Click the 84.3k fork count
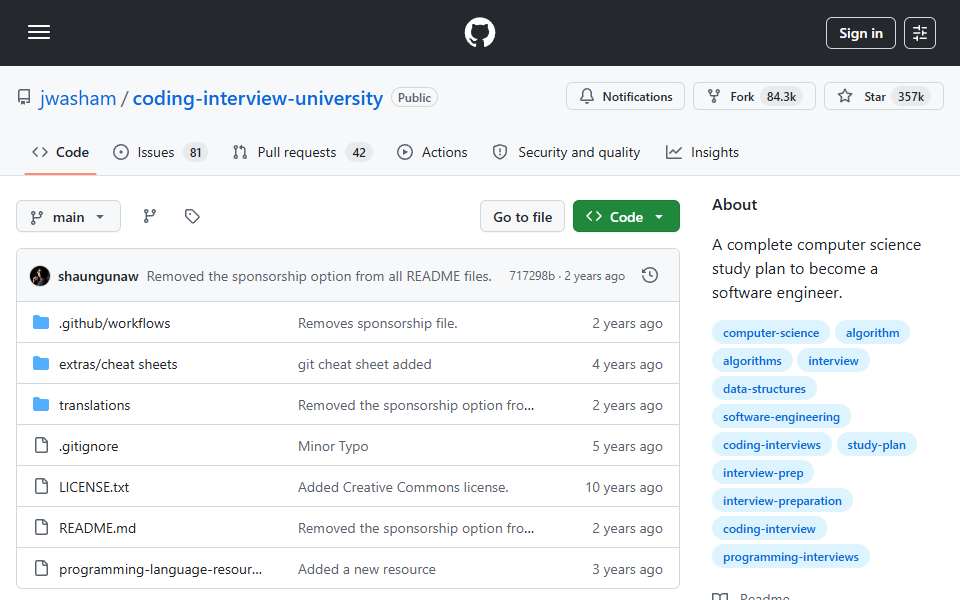The height and width of the screenshot is (600, 960). (x=781, y=97)
